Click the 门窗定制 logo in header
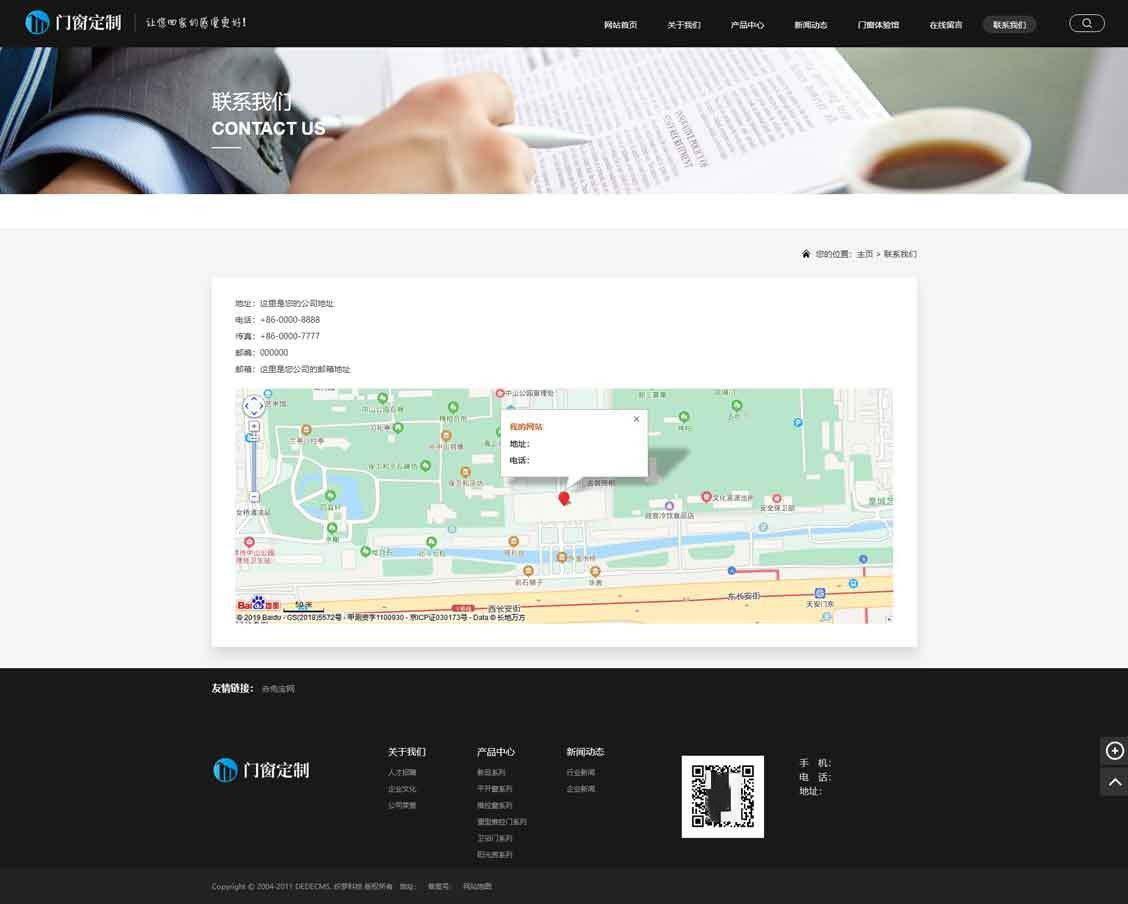The width and height of the screenshot is (1128, 904). pos(74,22)
